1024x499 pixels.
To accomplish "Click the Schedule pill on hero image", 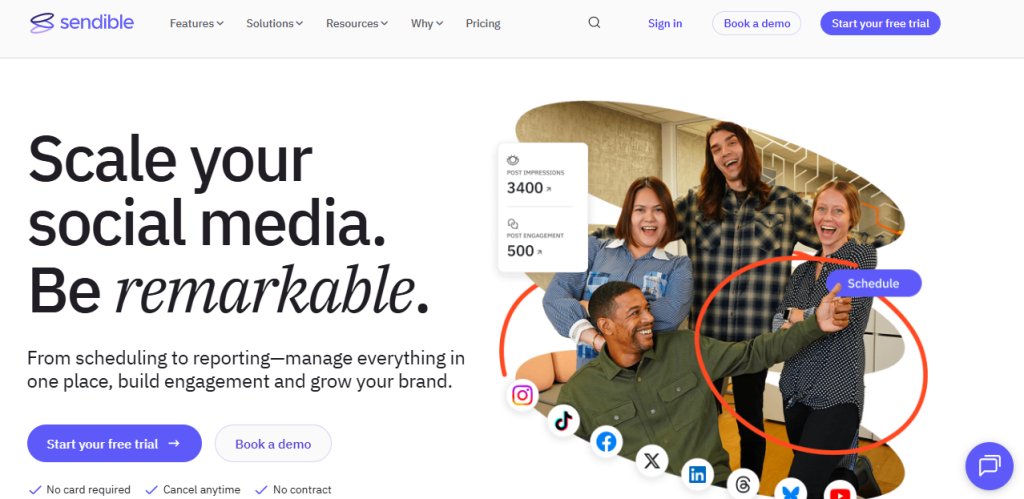I will tap(874, 283).
